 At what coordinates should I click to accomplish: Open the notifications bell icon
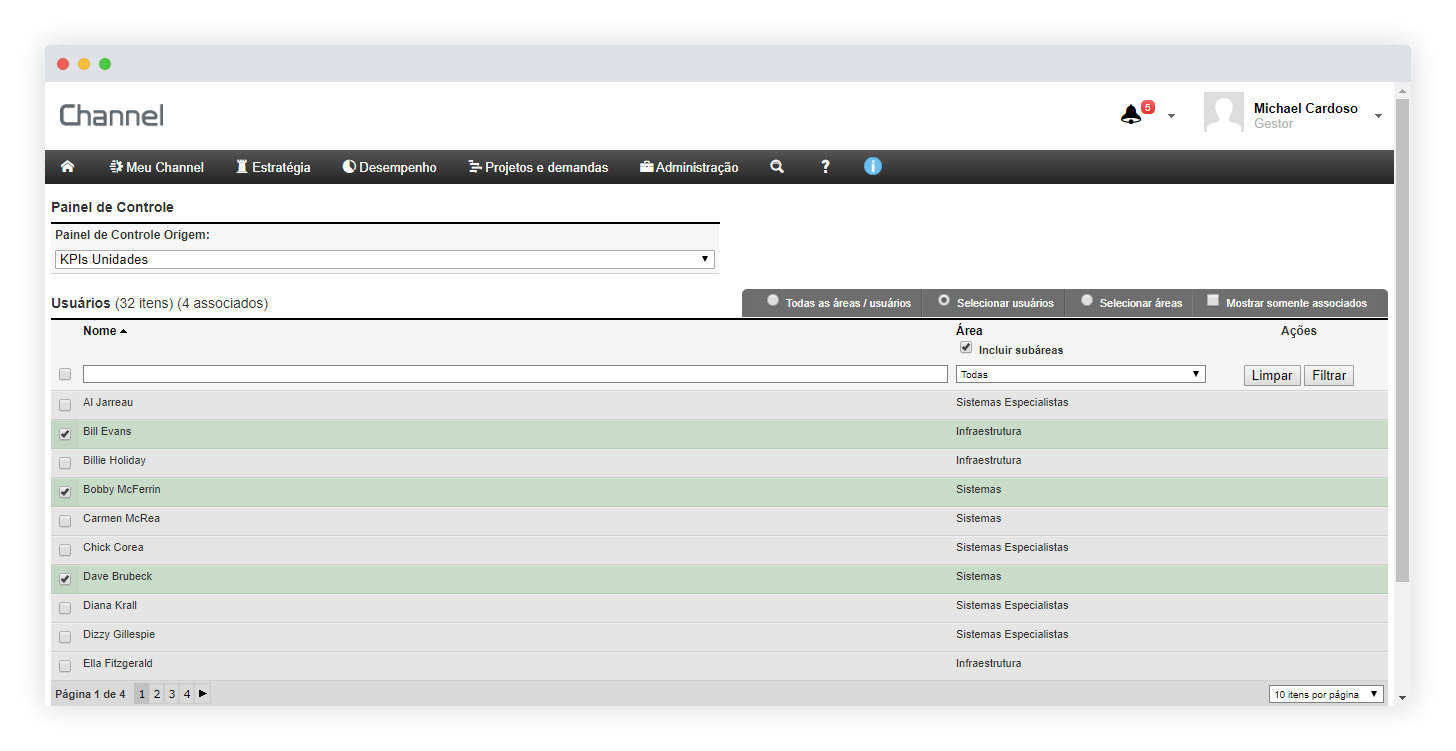point(1131,114)
